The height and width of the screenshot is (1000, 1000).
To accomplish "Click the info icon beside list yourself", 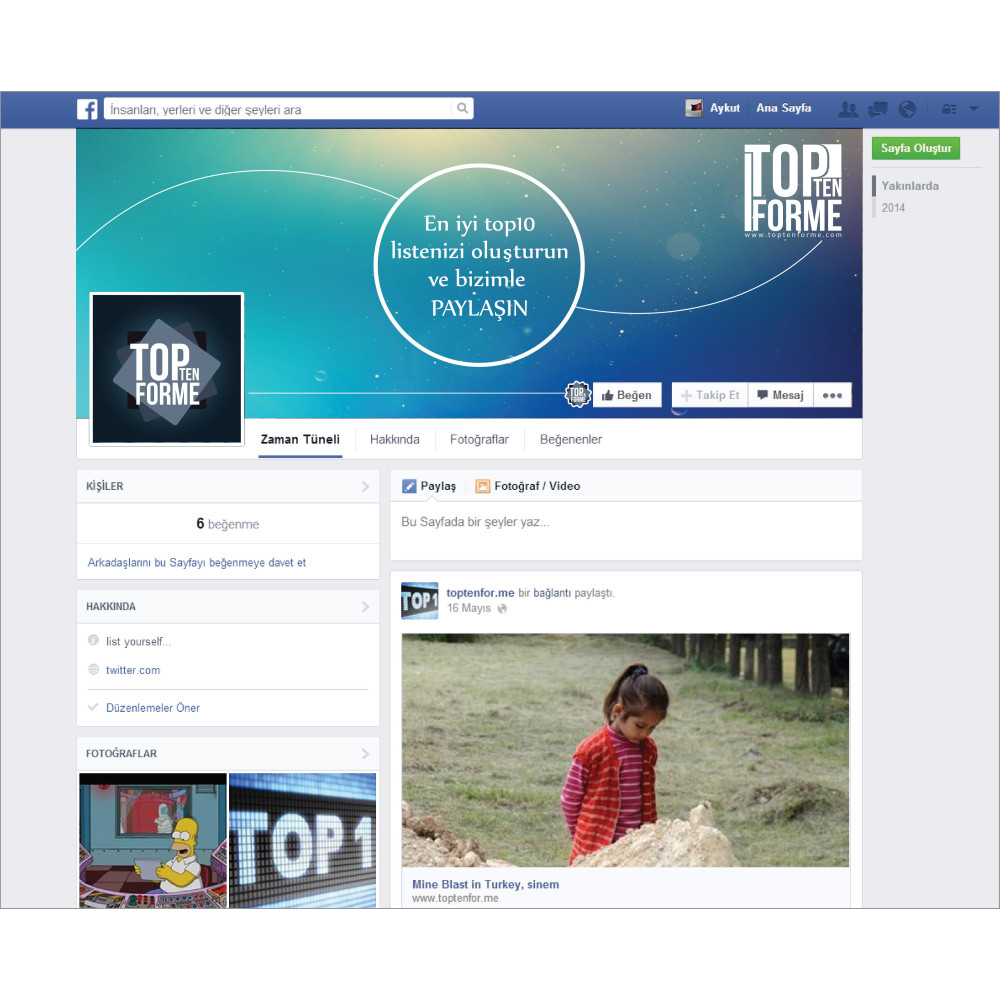I will [x=93, y=640].
